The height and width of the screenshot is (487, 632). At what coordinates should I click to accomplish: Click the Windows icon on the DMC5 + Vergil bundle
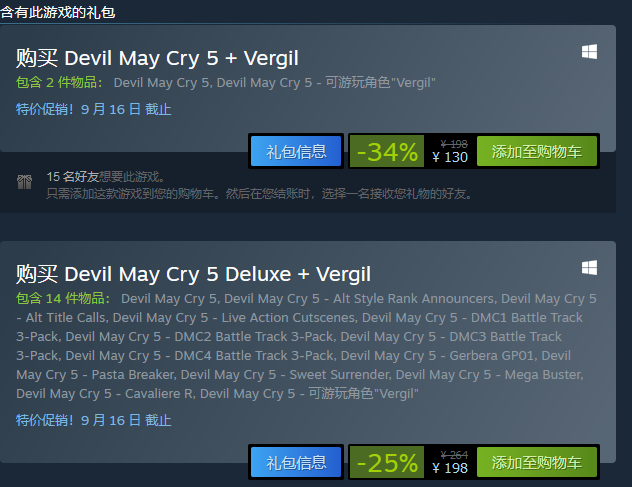pos(589,53)
